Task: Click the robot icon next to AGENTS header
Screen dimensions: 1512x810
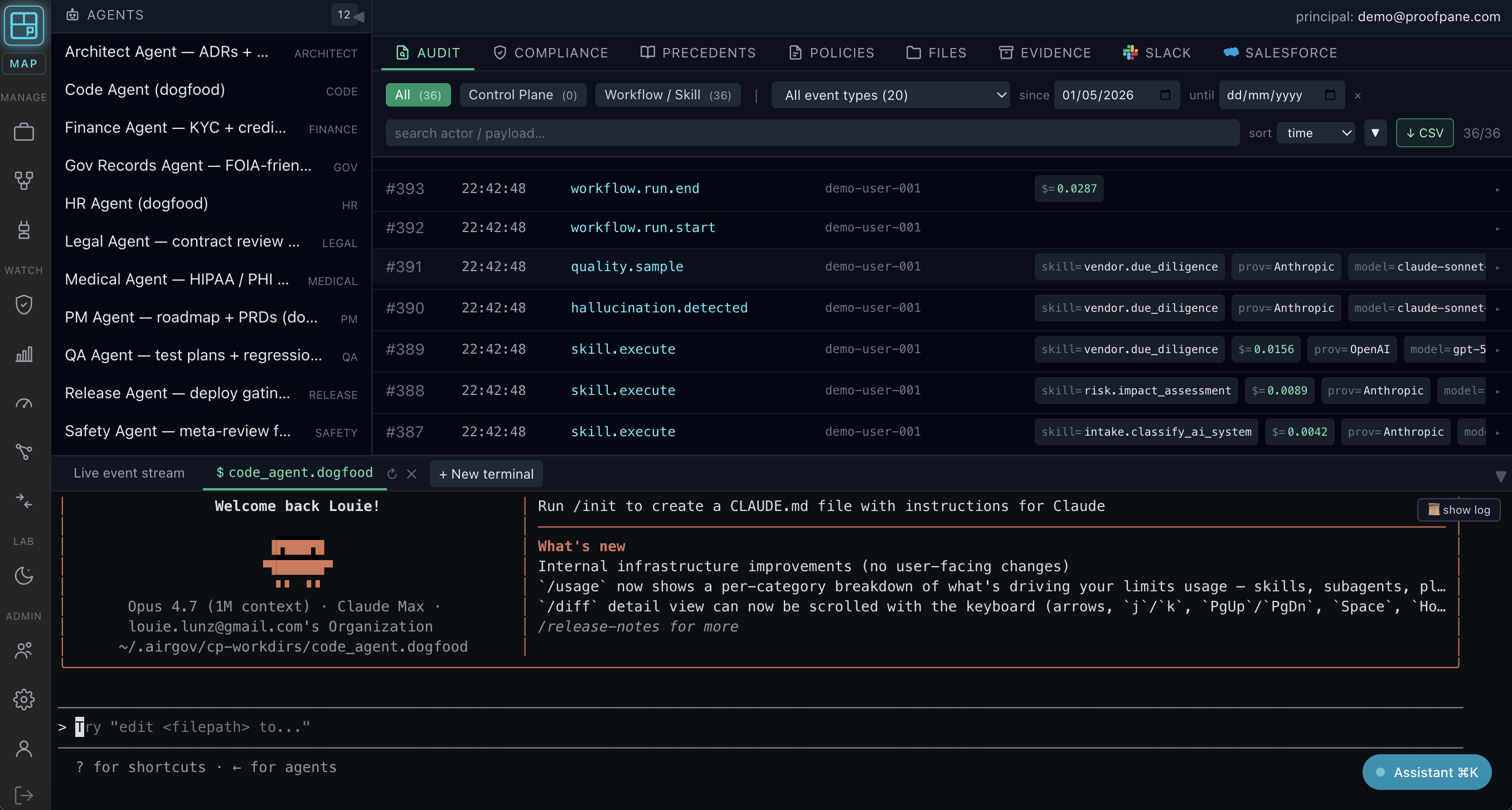Action: [x=72, y=15]
